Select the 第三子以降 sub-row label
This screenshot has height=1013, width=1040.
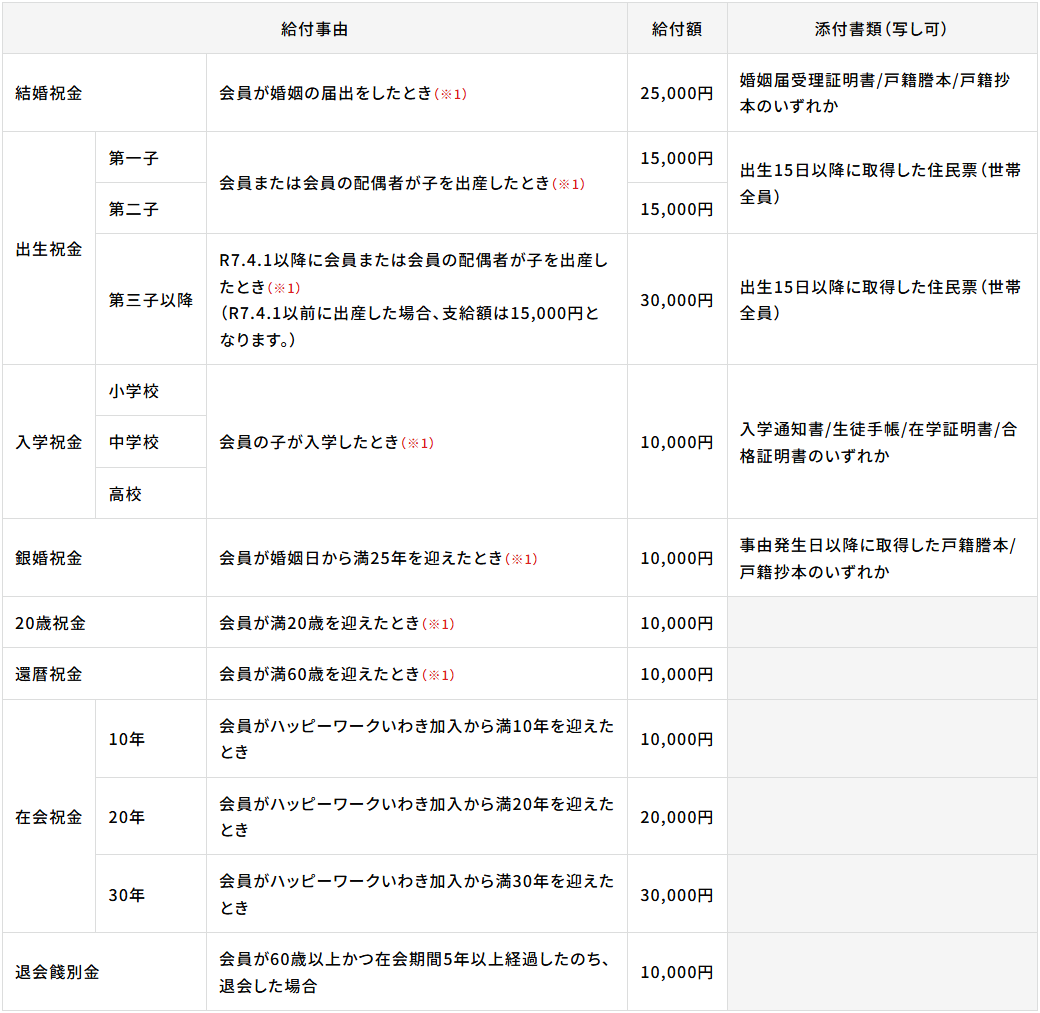[x=150, y=300]
